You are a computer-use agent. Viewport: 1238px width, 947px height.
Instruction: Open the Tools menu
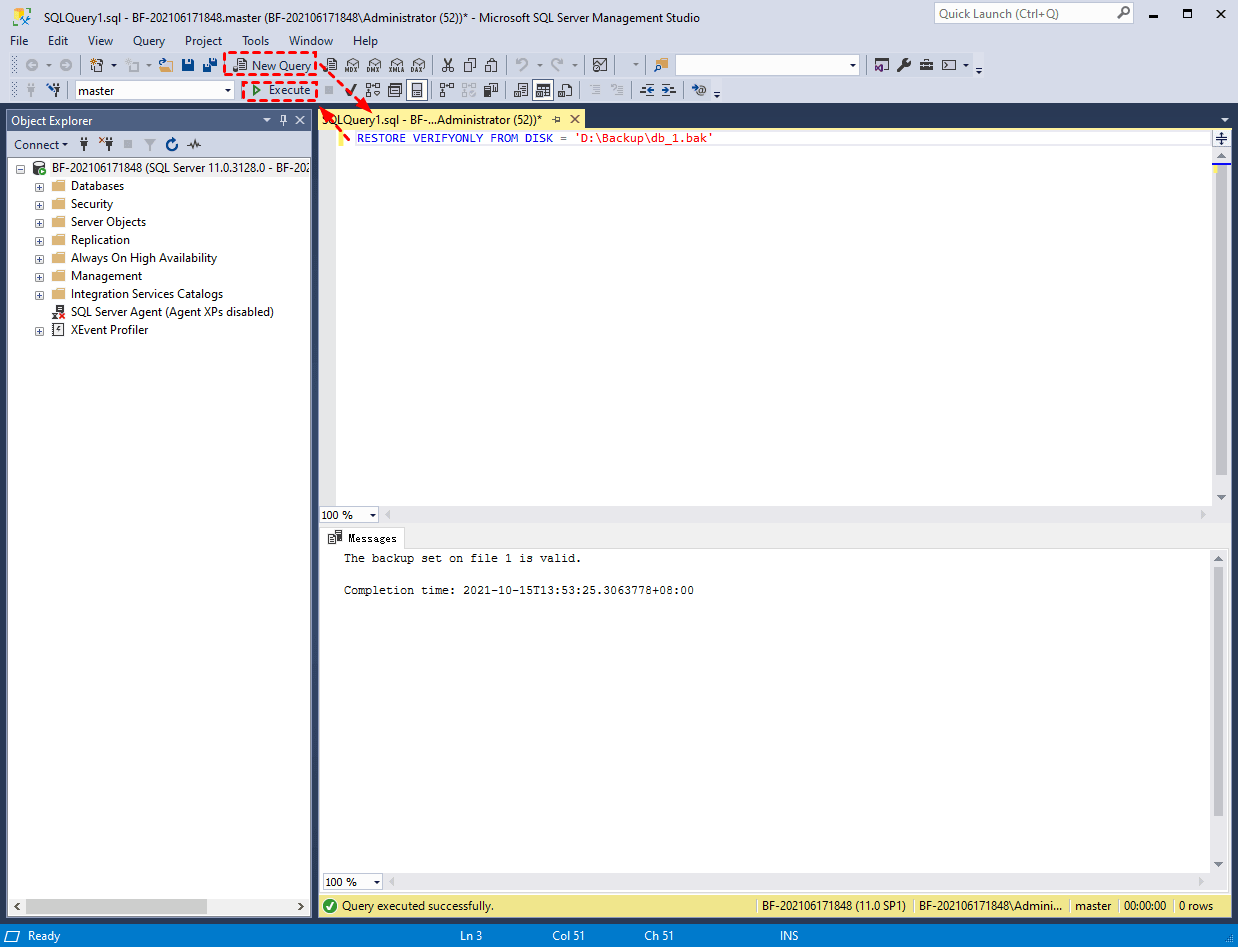[255, 41]
